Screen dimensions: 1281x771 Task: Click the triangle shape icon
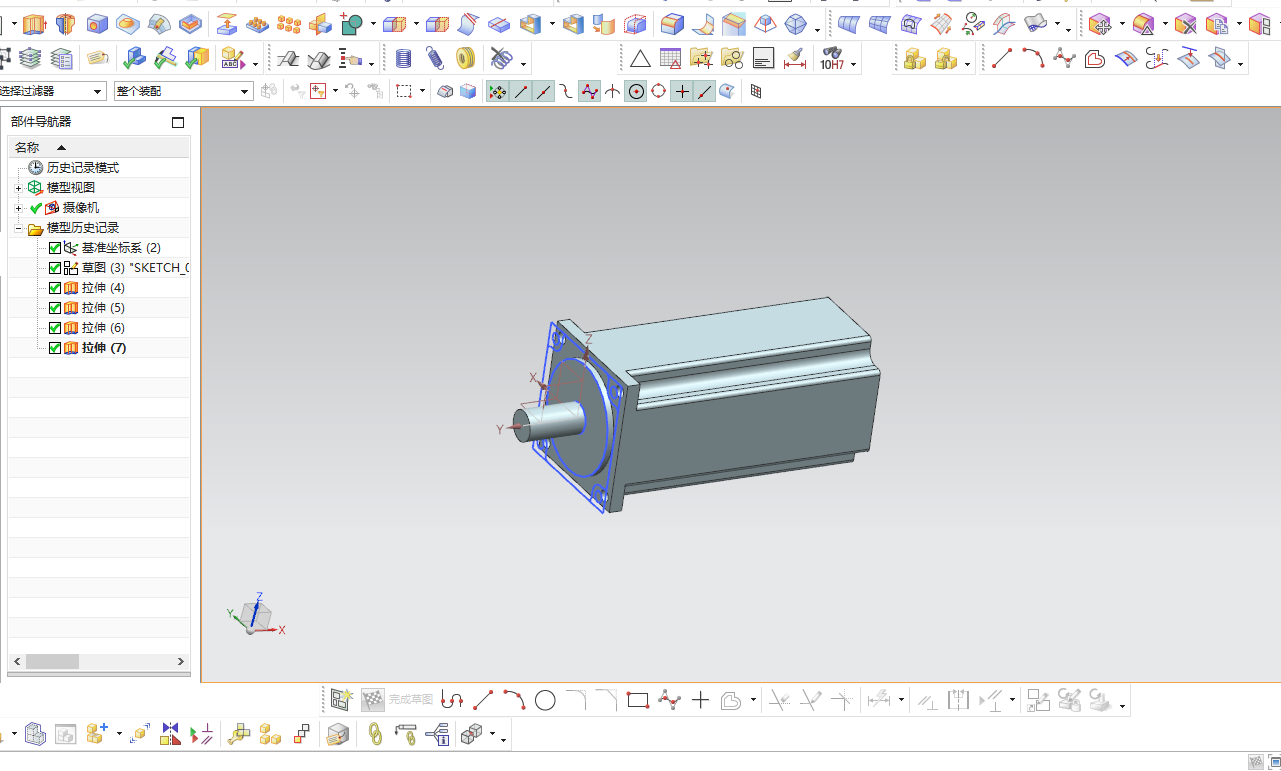pyautogui.click(x=639, y=59)
